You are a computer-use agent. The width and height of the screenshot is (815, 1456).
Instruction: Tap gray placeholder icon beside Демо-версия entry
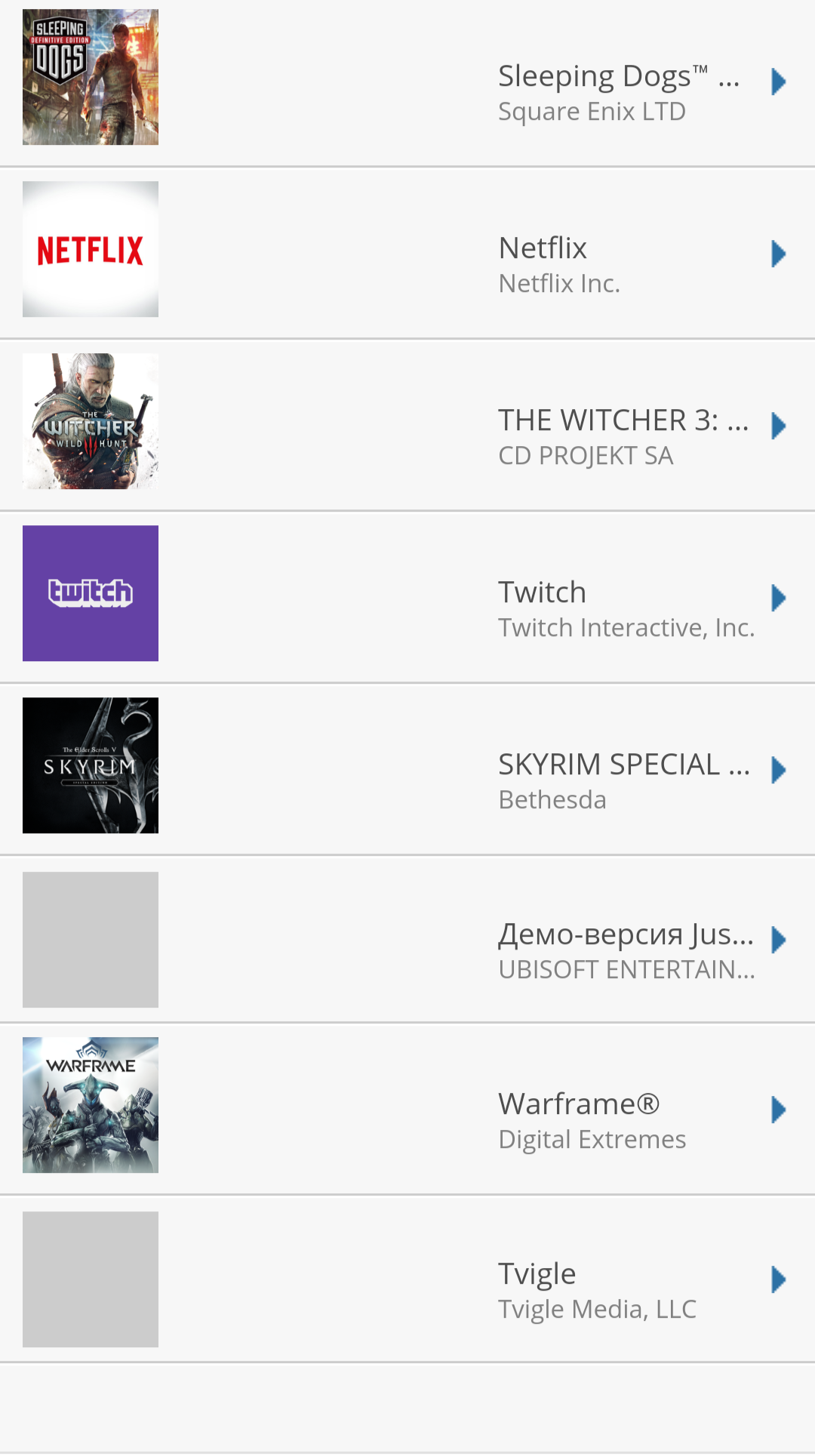click(x=91, y=940)
